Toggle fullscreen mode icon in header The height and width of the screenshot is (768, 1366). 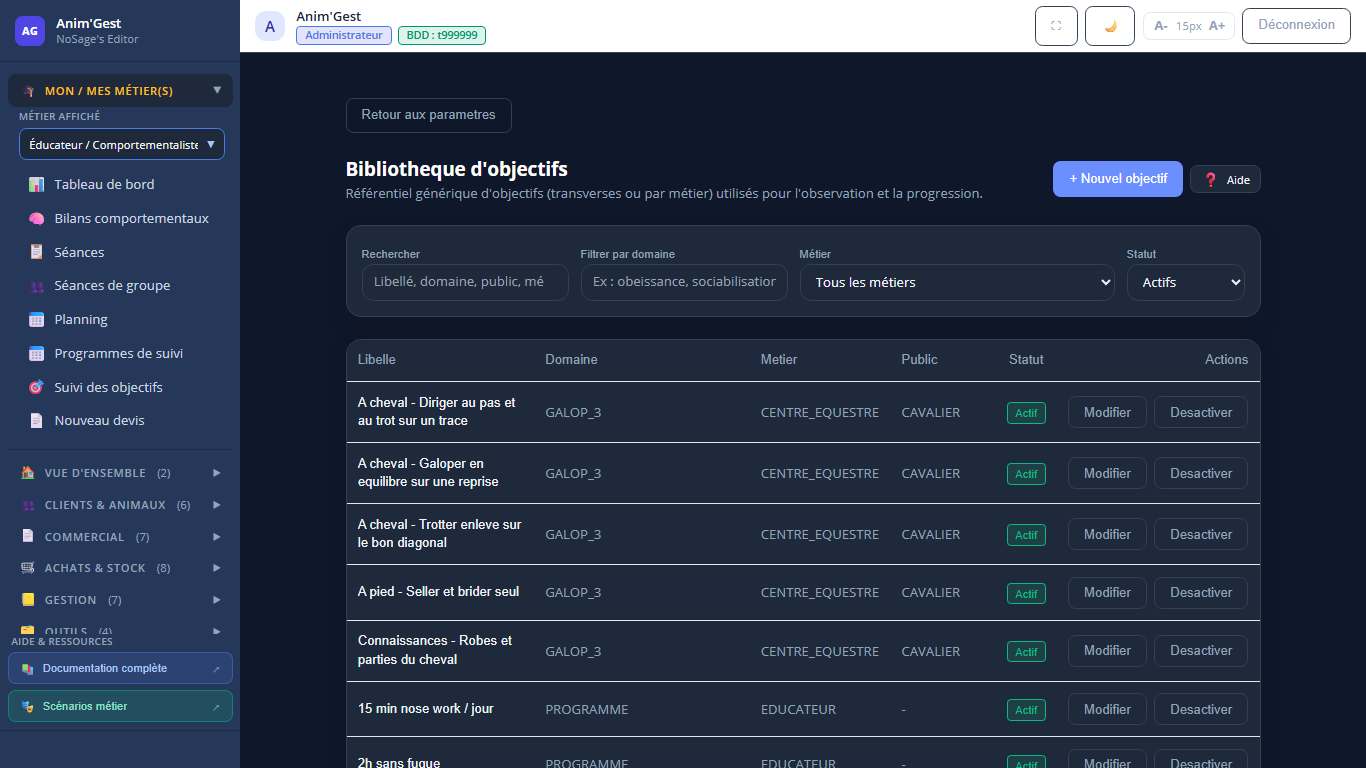coord(1056,26)
